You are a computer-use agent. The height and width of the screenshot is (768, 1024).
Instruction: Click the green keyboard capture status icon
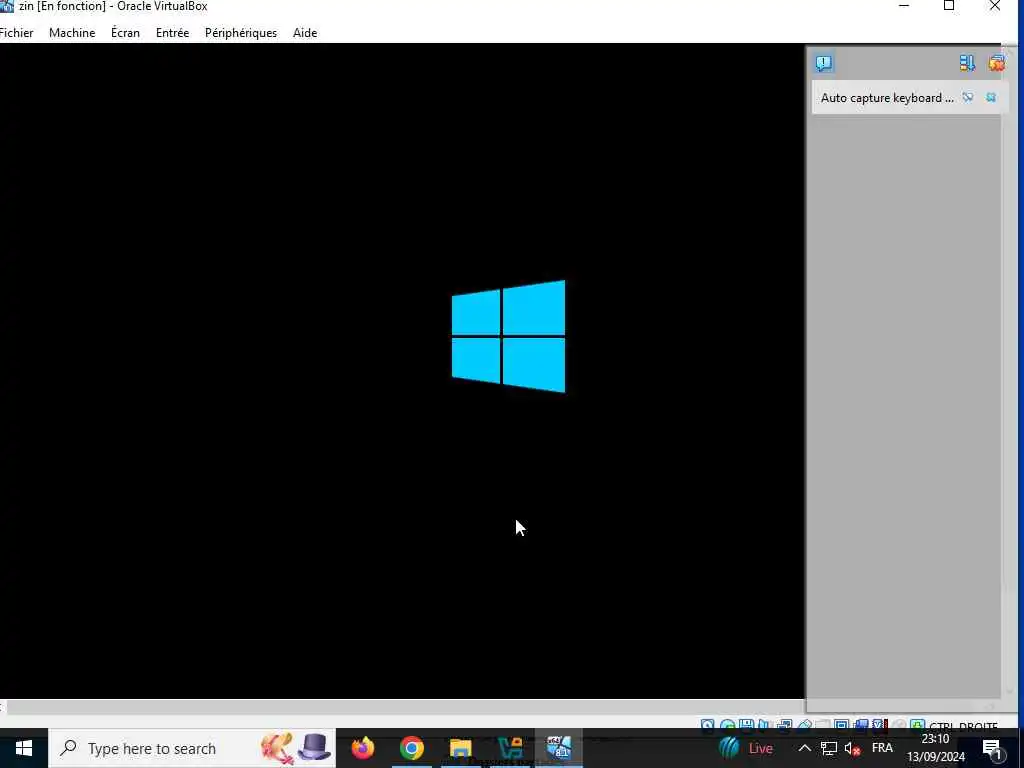coord(918,724)
